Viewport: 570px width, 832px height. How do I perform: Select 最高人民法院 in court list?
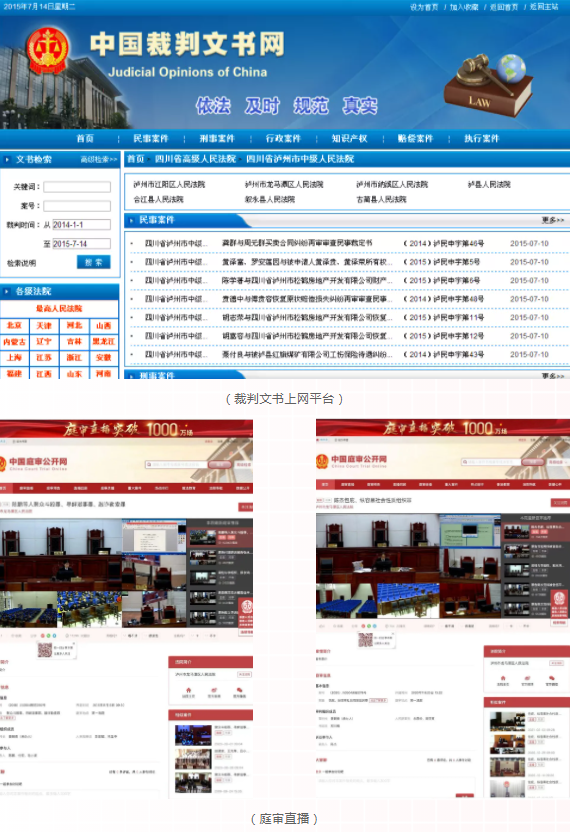(x=59, y=308)
